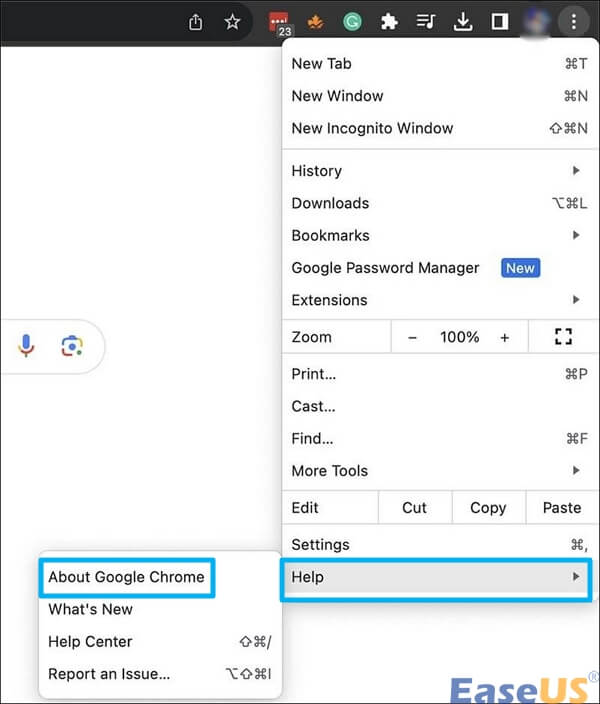Viewport: 600px width, 704px height.
Task: Open the Grammarly extension icon
Action: pyautogui.click(x=352, y=21)
